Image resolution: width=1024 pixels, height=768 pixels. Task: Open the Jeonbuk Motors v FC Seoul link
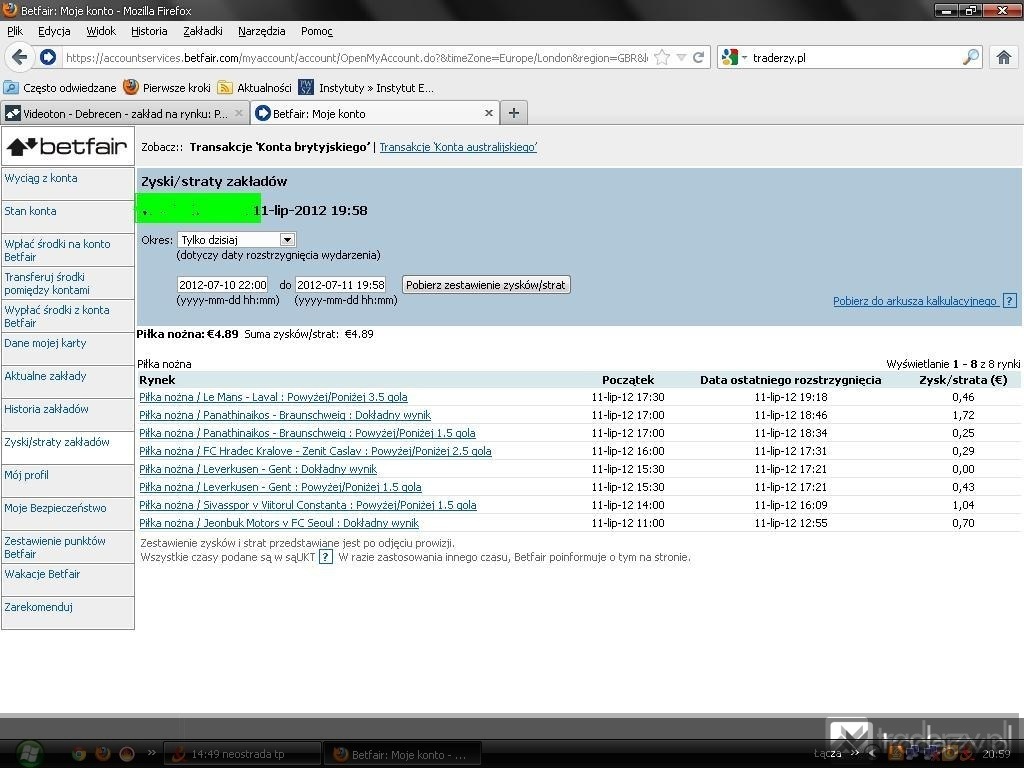point(279,523)
